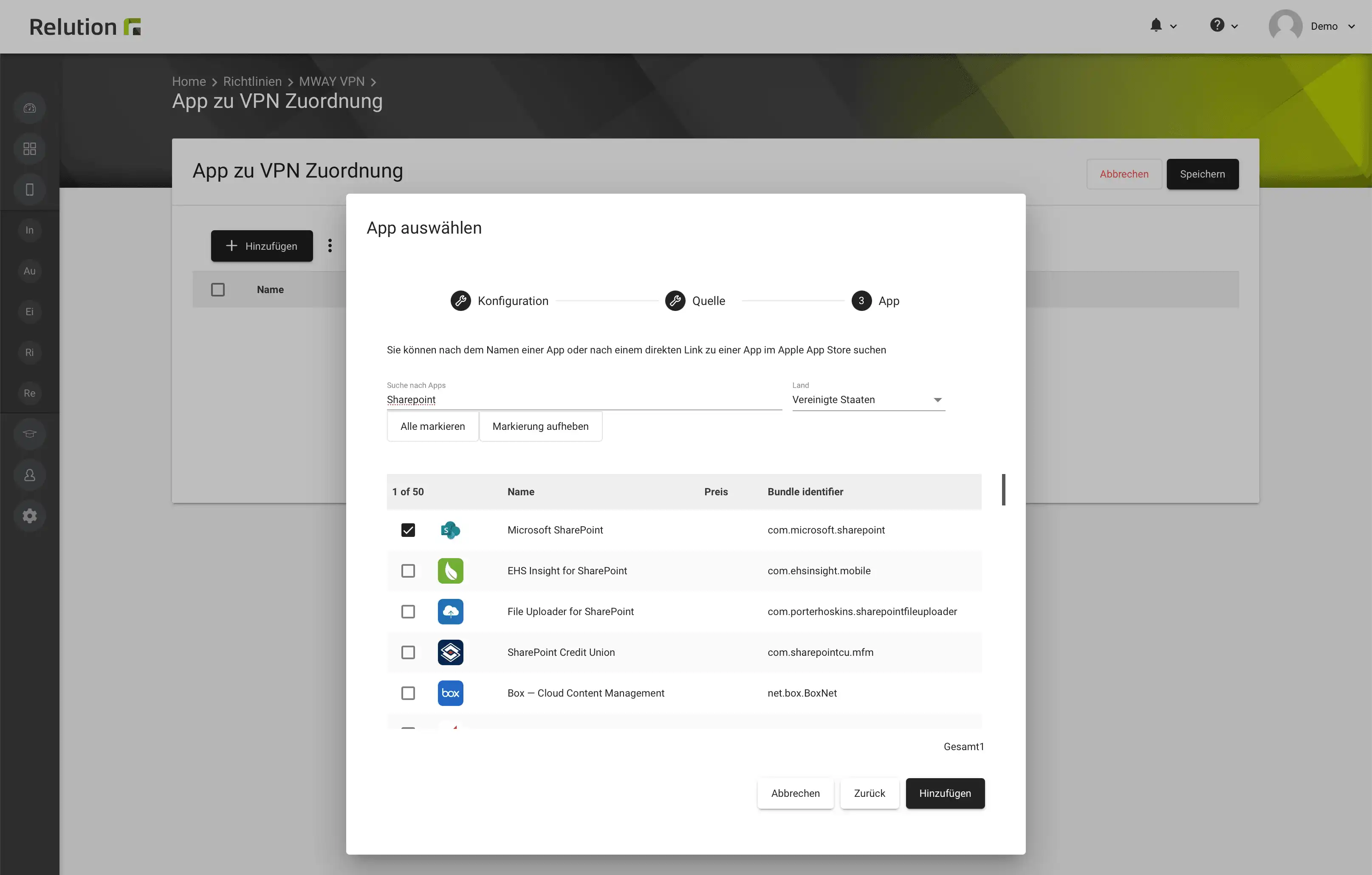
Task: Click the Zurück button
Action: [x=869, y=793]
